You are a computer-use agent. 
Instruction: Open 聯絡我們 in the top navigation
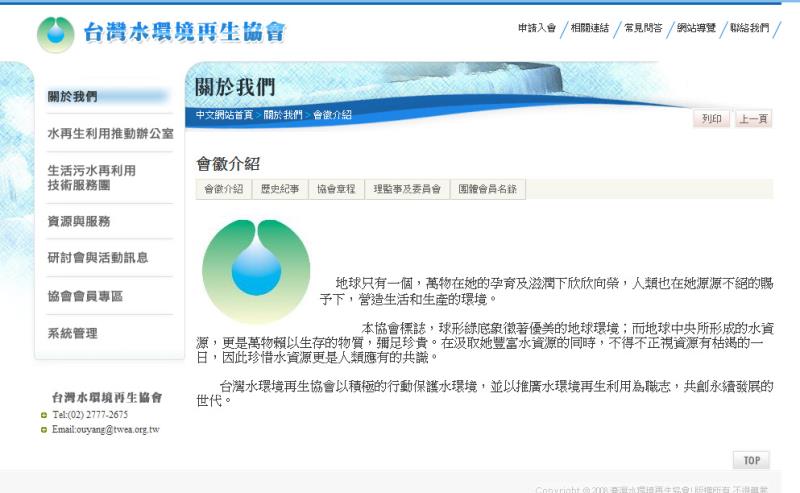tap(749, 28)
